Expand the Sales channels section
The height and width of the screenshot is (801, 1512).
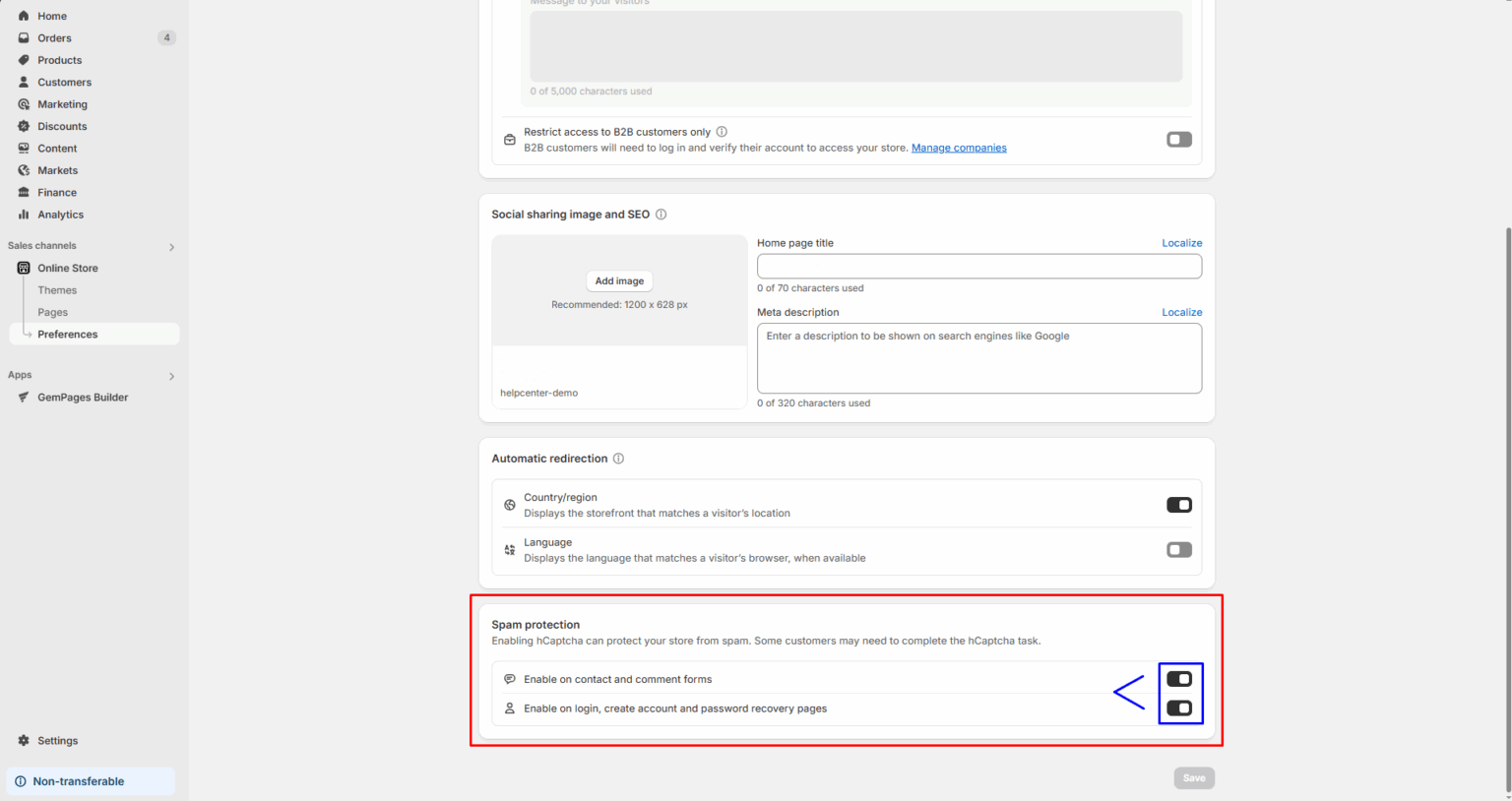tap(171, 246)
